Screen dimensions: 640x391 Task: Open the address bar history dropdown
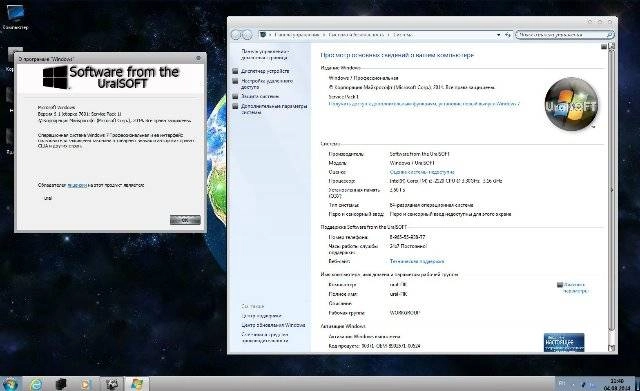(499, 35)
